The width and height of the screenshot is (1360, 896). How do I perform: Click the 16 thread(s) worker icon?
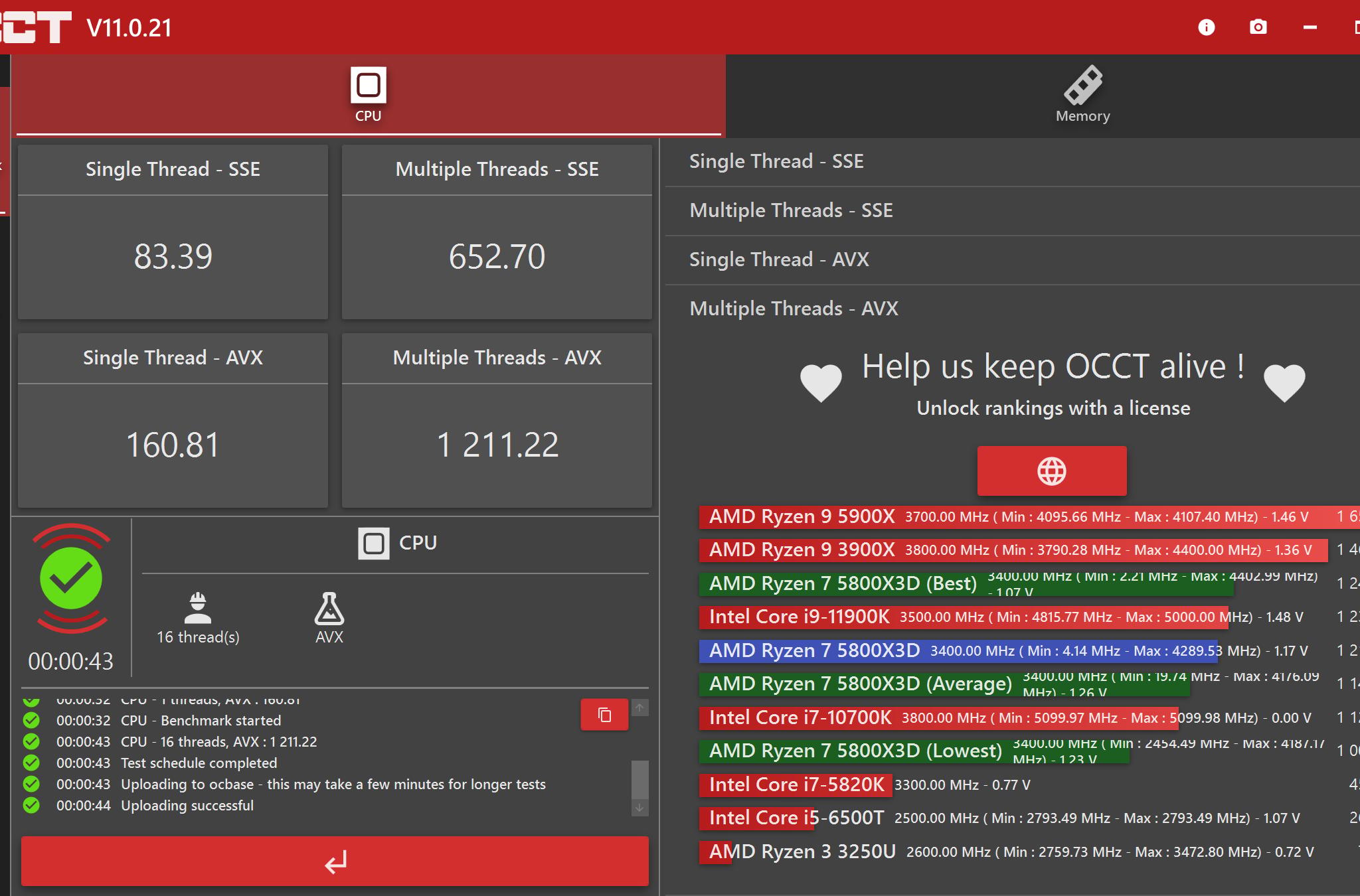point(198,608)
